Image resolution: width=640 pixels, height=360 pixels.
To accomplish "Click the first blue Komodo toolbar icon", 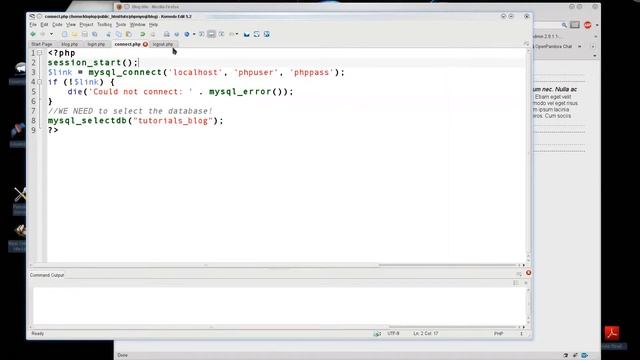I will (247, 34).
